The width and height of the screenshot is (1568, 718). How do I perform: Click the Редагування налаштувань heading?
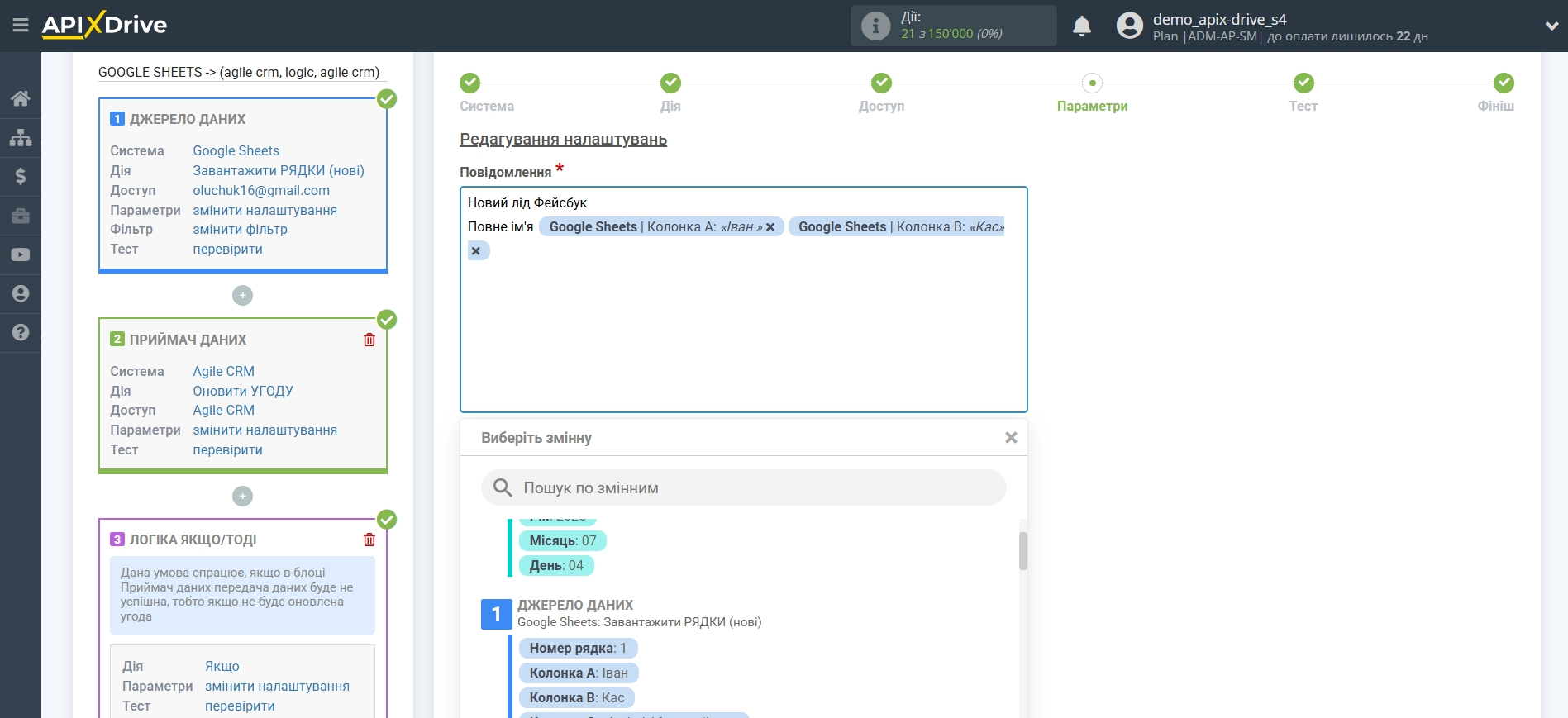[x=563, y=139]
